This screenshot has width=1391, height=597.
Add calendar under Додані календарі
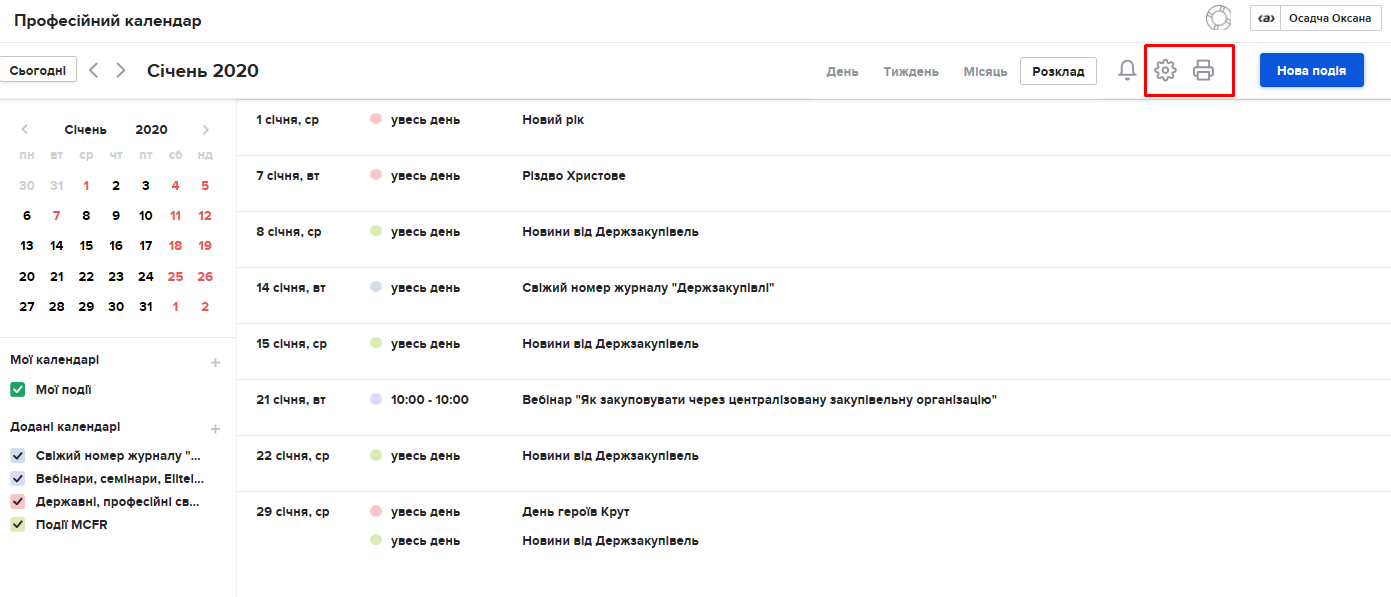coord(215,429)
